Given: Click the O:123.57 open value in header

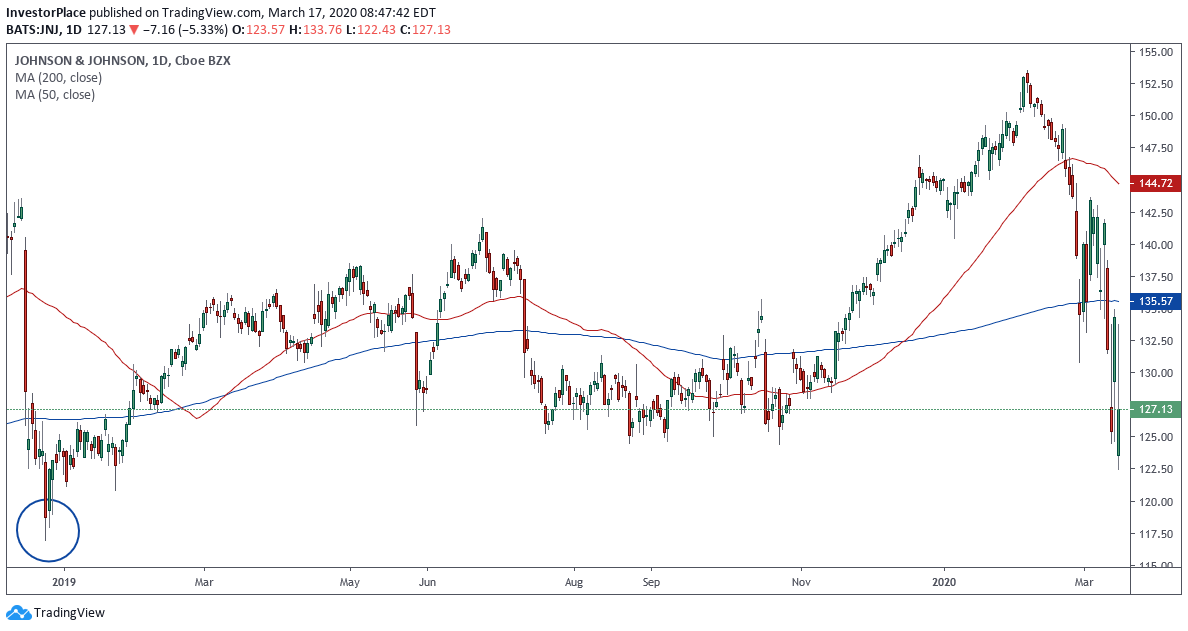Looking at the screenshot, I should click(x=260, y=30).
